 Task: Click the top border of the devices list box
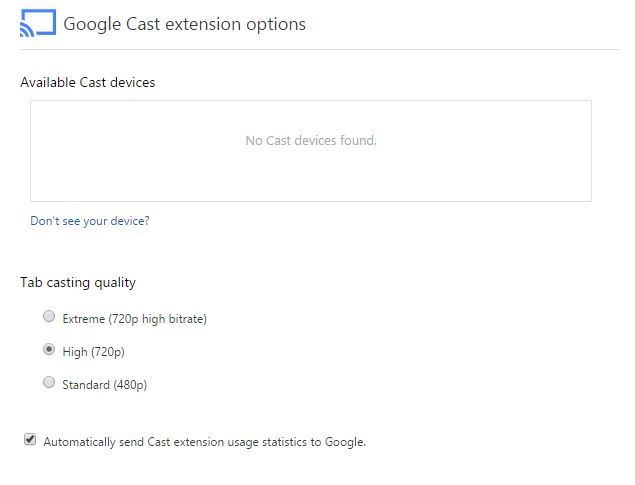[x=311, y=101]
